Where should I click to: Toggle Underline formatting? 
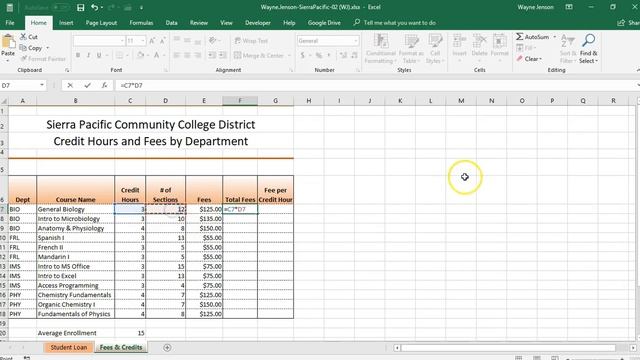click(x=99, y=55)
